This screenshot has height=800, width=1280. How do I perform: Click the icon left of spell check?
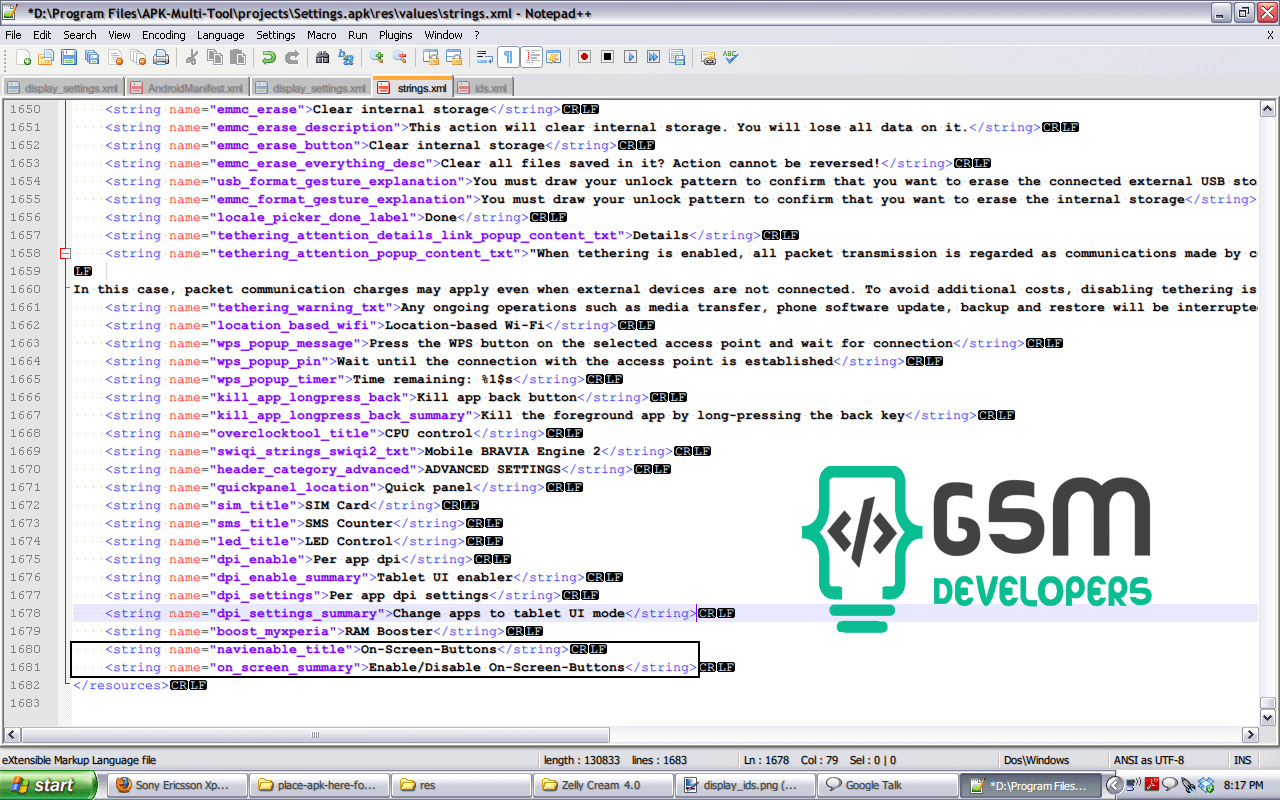click(707, 57)
